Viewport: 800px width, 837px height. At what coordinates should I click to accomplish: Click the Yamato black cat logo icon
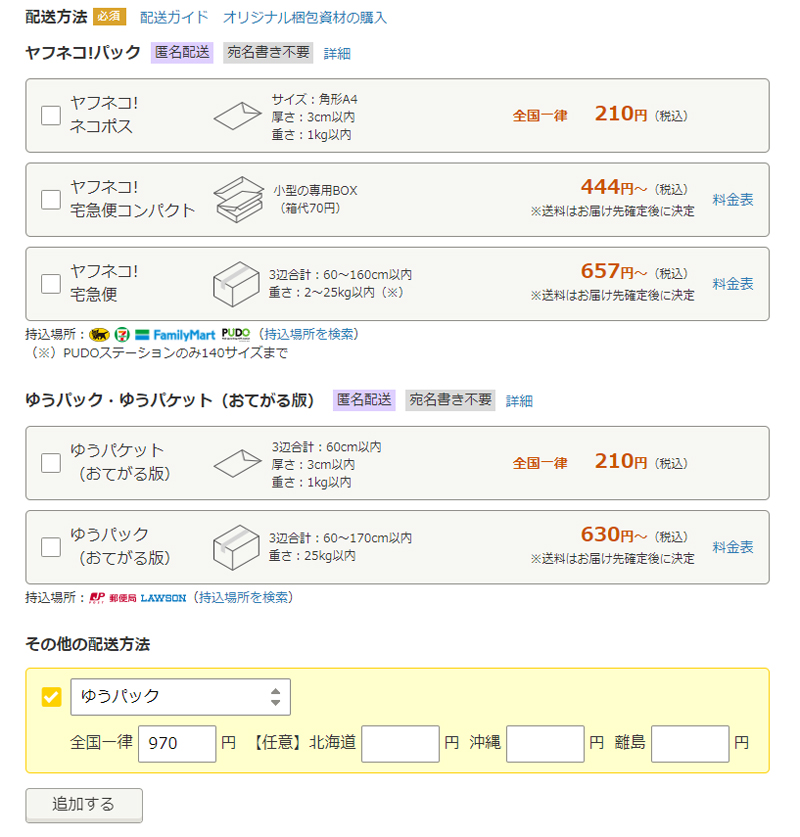99,334
